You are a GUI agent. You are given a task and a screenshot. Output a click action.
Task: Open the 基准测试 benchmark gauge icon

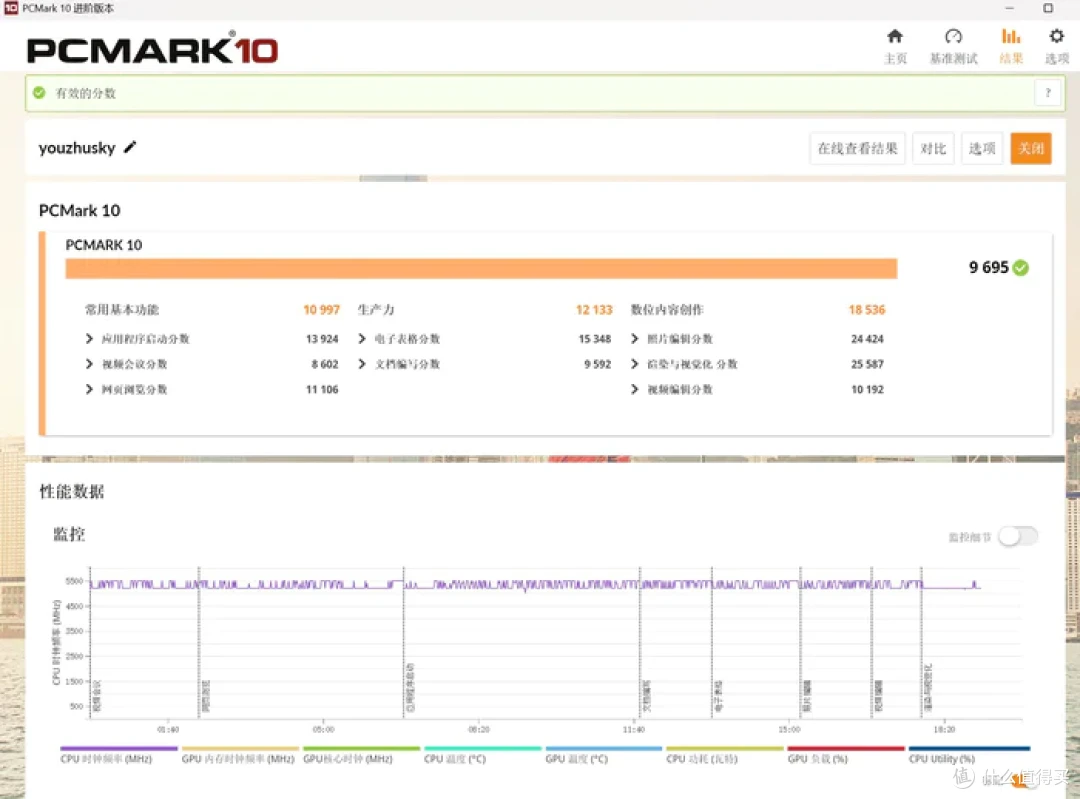pyautogui.click(x=953, y=37)
